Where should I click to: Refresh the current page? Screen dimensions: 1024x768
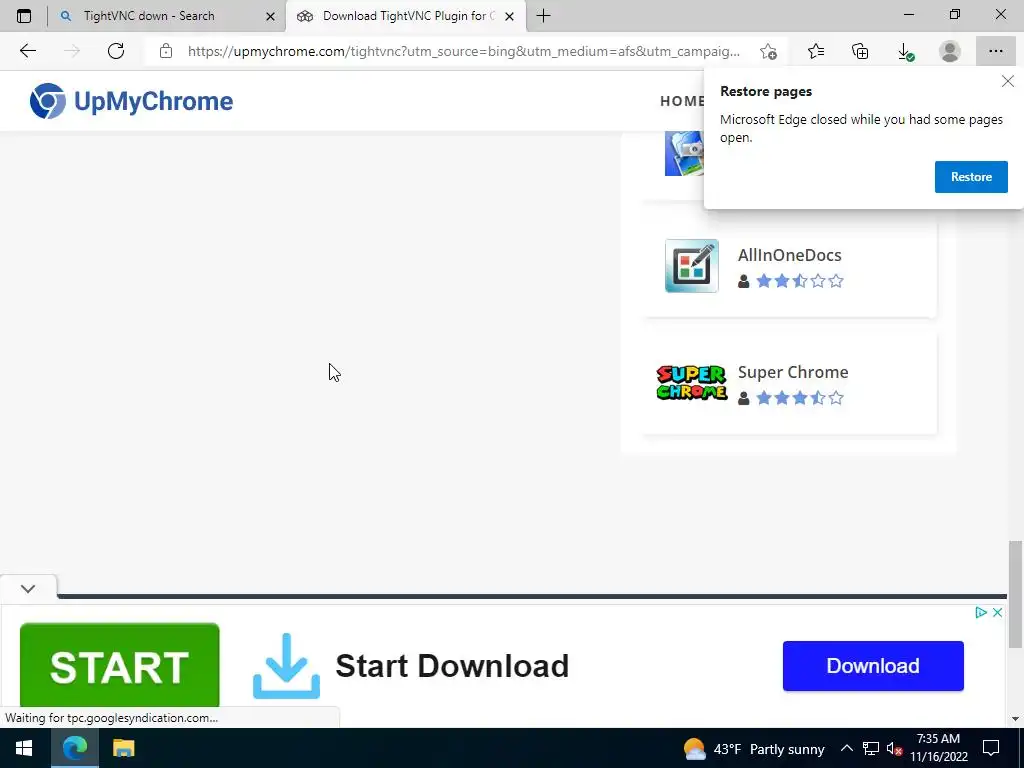point(116,51)
